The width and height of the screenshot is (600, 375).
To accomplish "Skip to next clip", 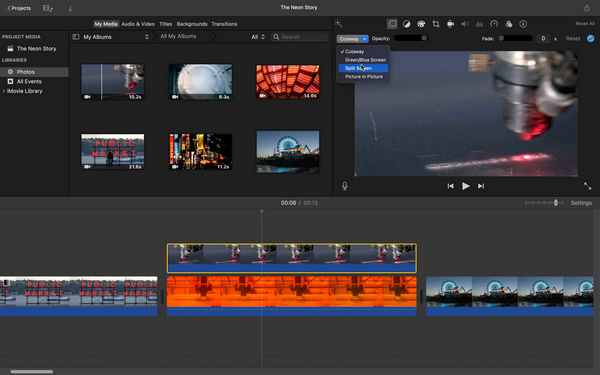I will pos(481,186).
